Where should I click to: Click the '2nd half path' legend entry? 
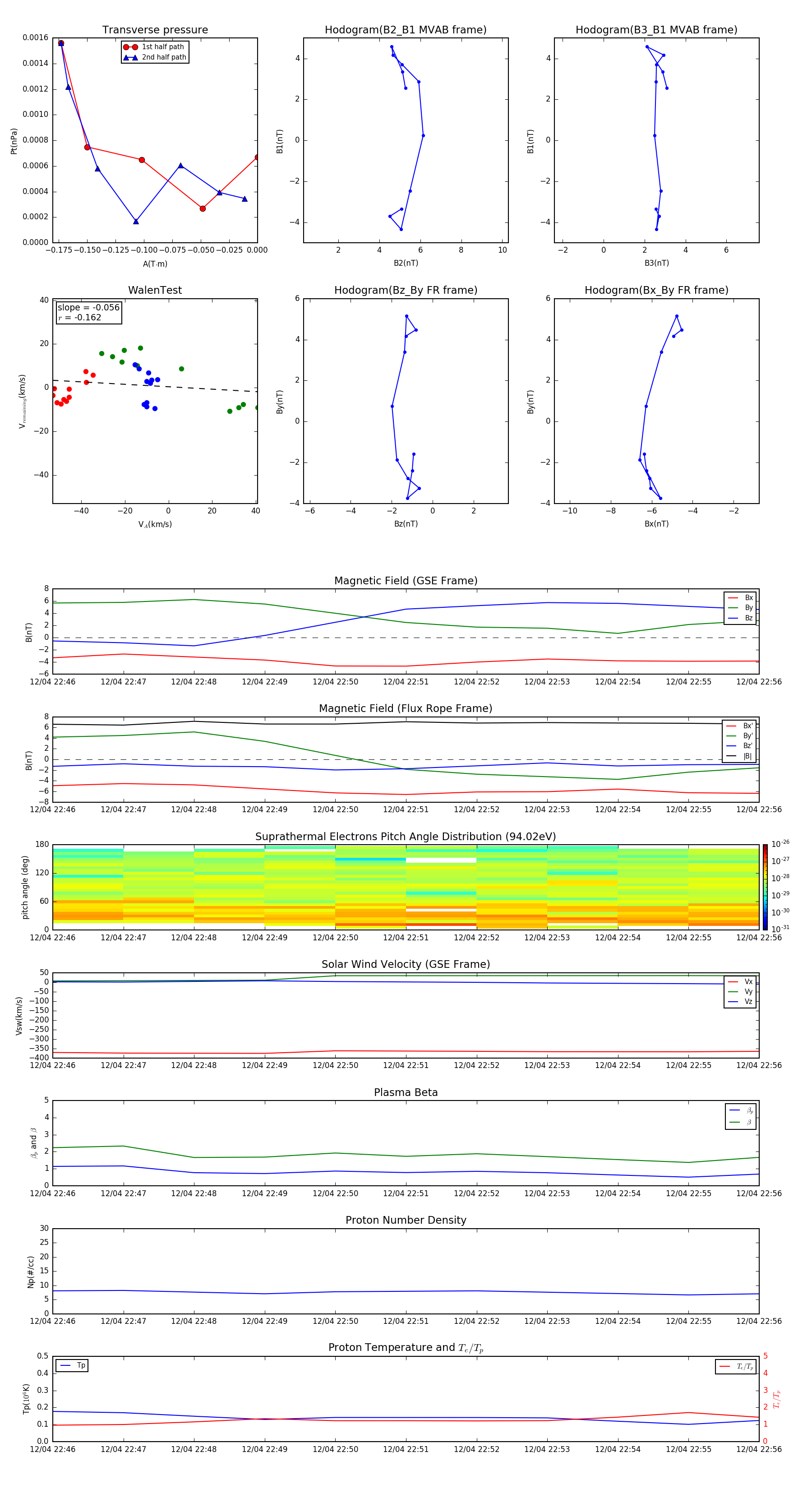click(x=155, y=57)
